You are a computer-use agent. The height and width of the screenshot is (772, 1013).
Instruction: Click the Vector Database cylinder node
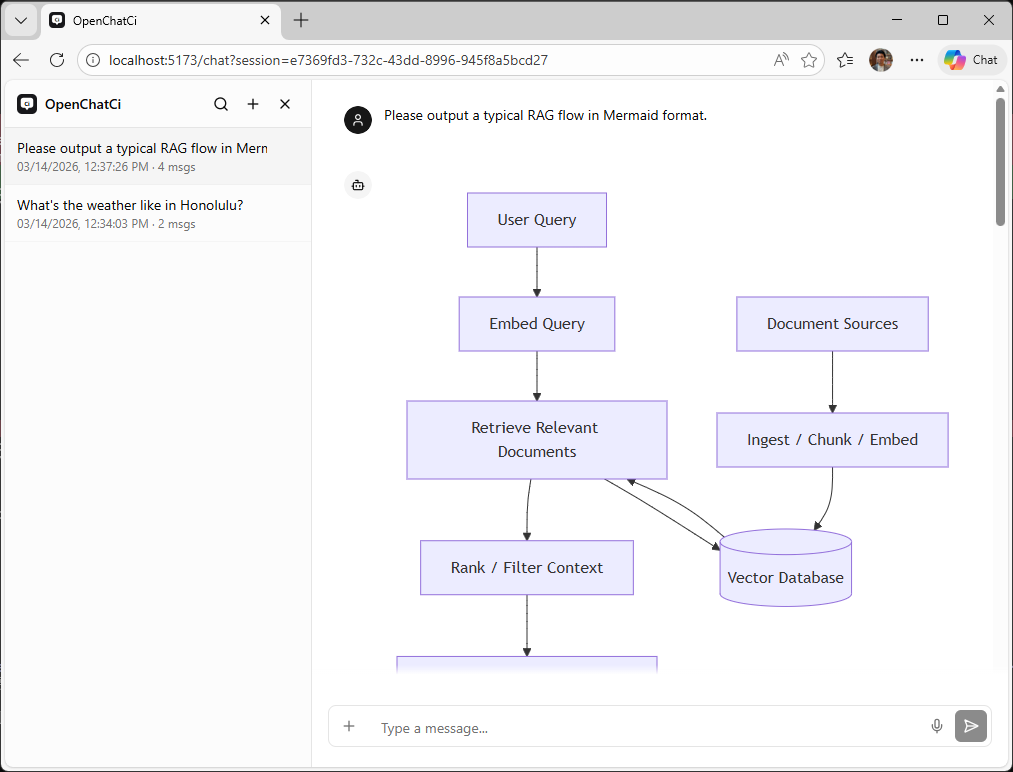(786, 568)
